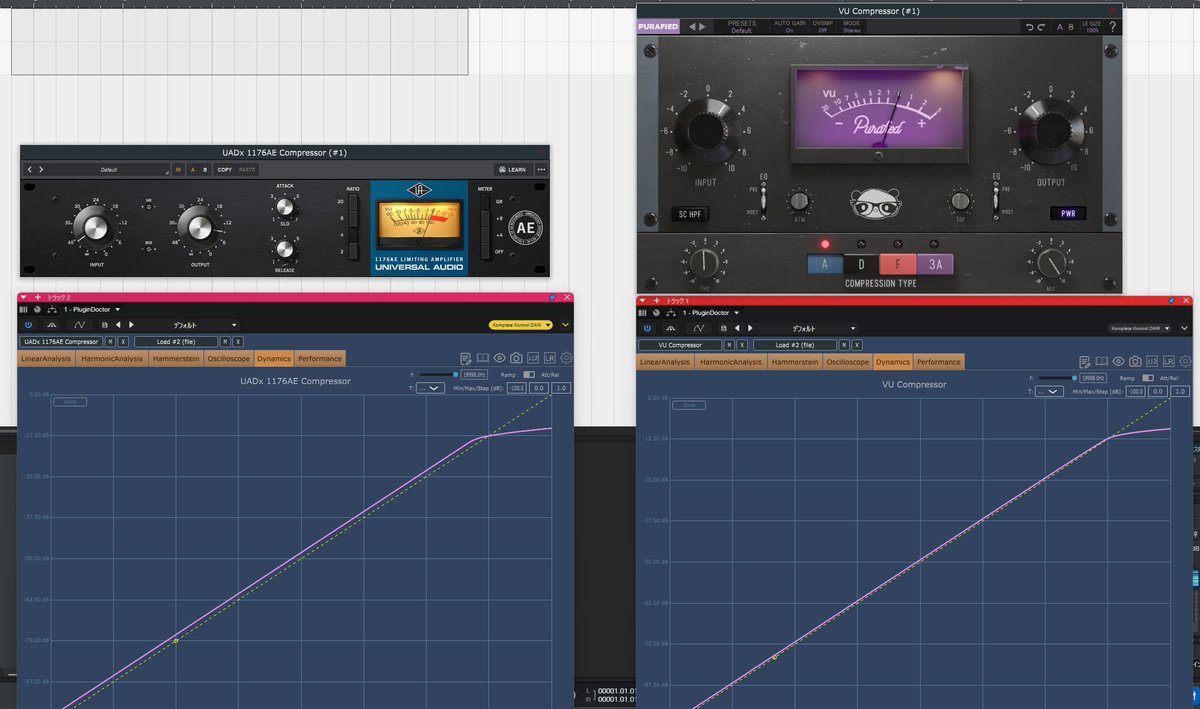Screen dimensions: 1200x709
Task: Switch to Hammerstein tab in right PluginDoctor
Action: pos(795,362)
